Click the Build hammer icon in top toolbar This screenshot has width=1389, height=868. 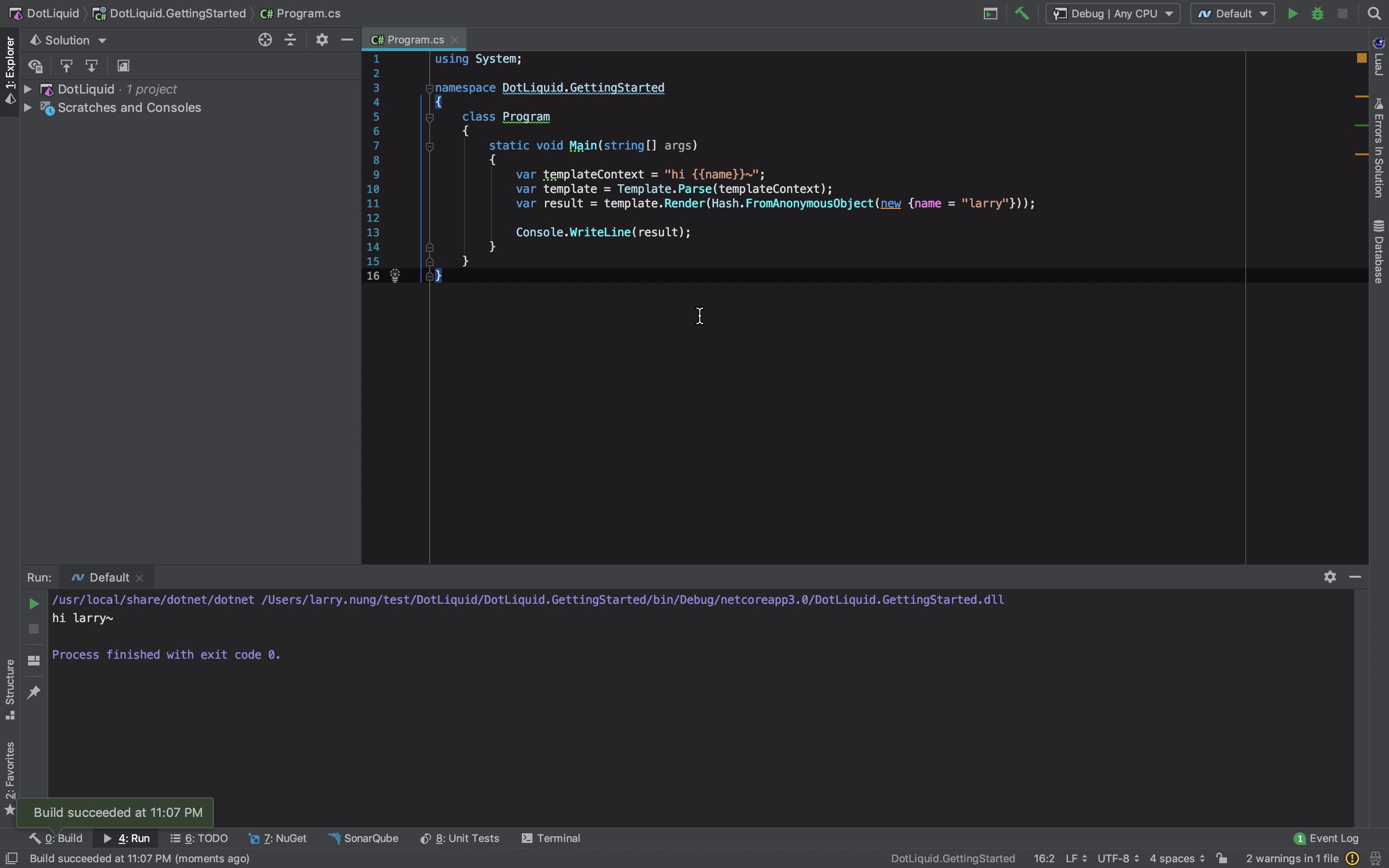coord(1021,13)
